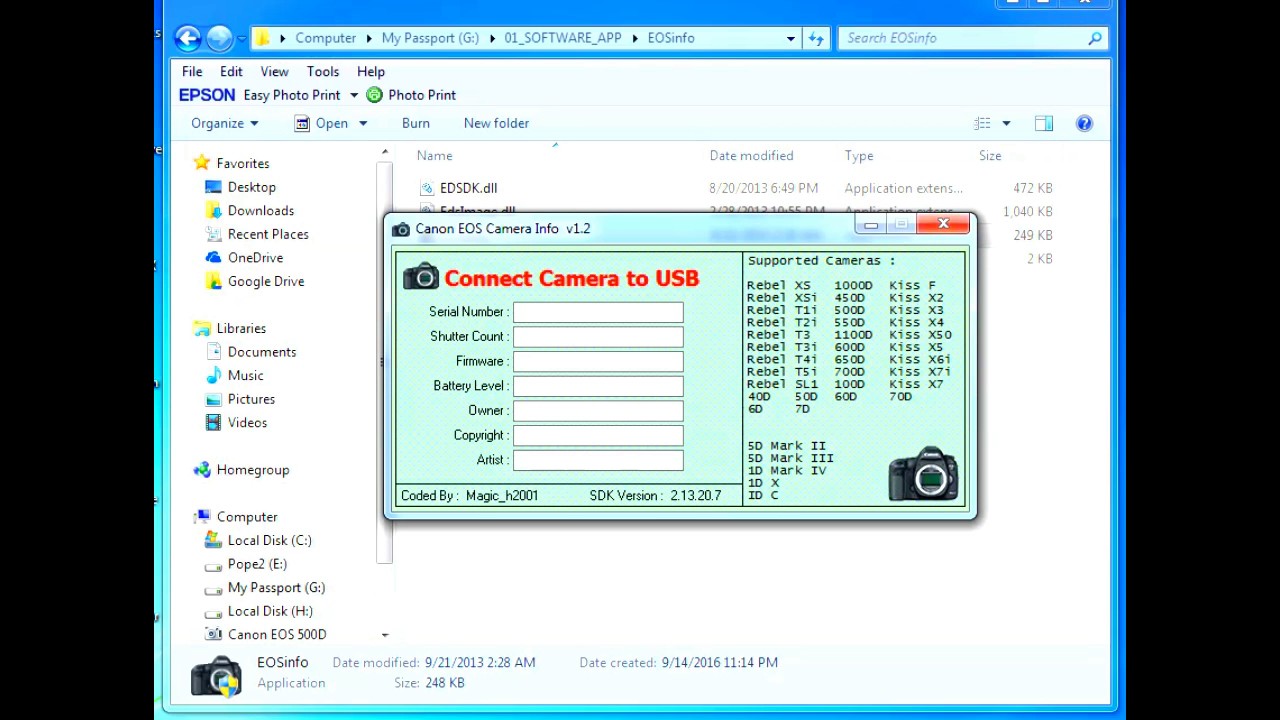Open the Organize dropdown
1280x720 pixels.
coord(225,123)
